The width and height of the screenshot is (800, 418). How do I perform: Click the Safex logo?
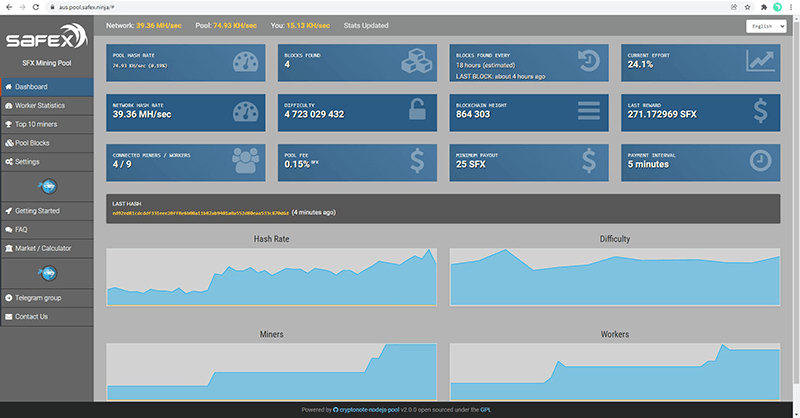(46, 37)
